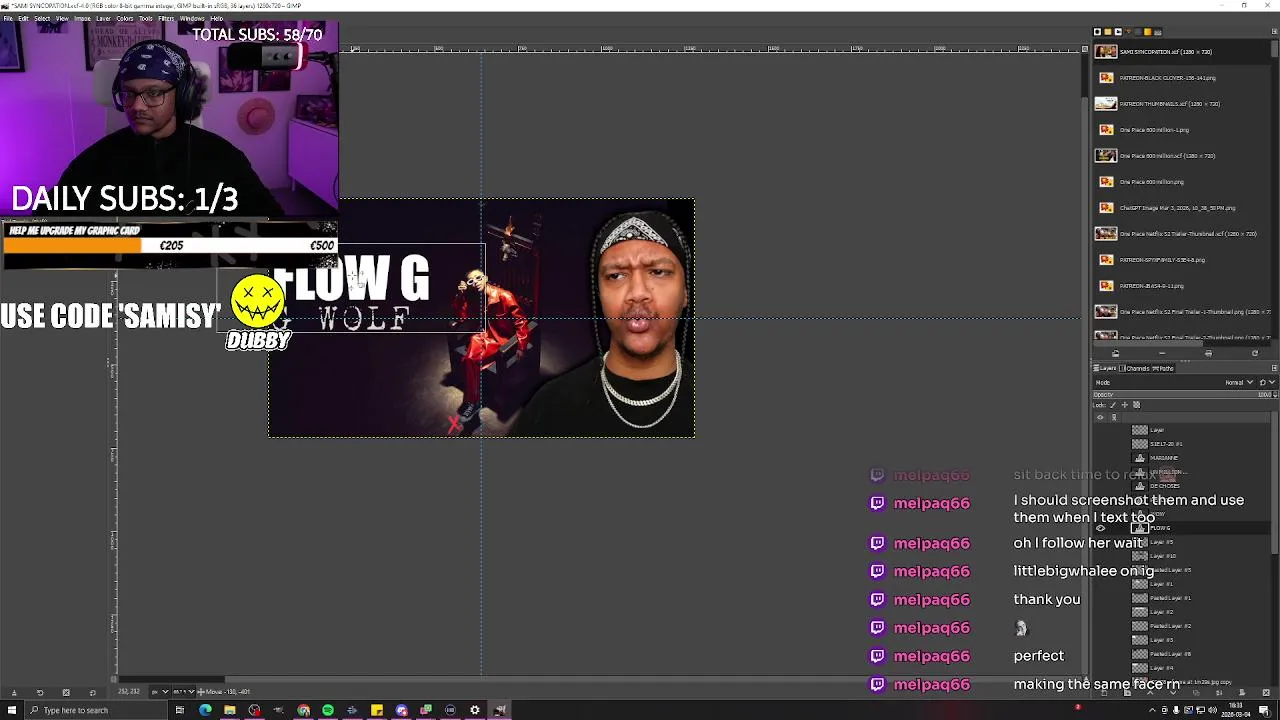Select the S1E17-20 #1 layer

1166,444
